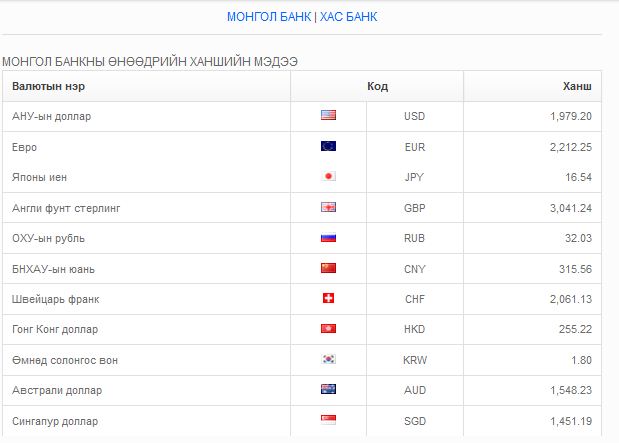Click the Singapore flag icon

(328, 420)
